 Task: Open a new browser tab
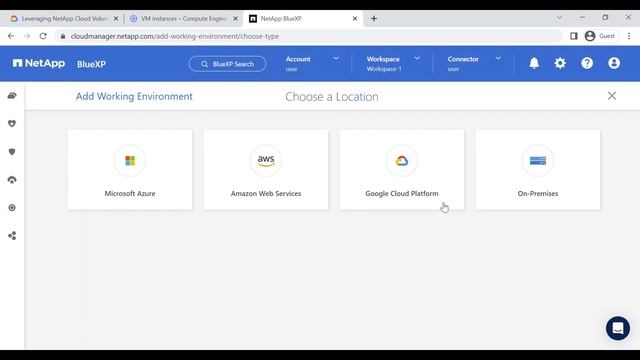374,19
